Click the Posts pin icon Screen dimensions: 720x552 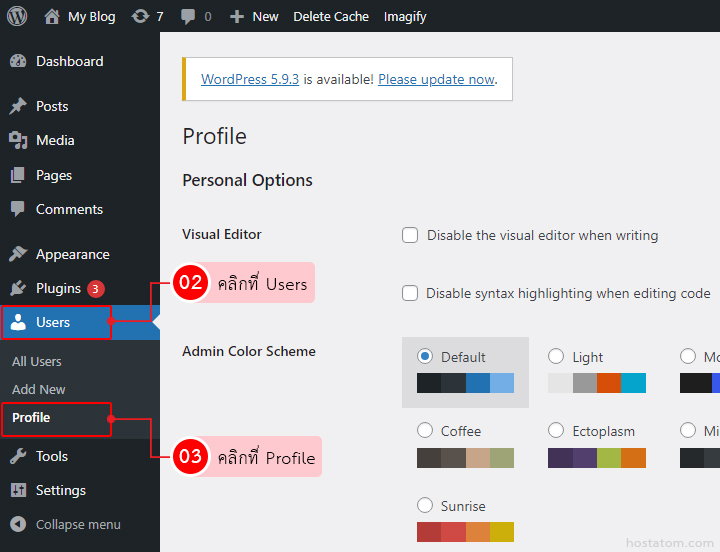(x=18, y=106)
